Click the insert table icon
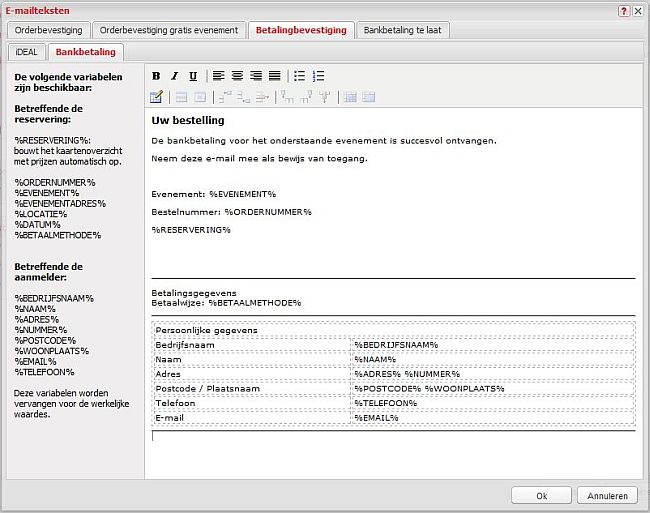 156,97
